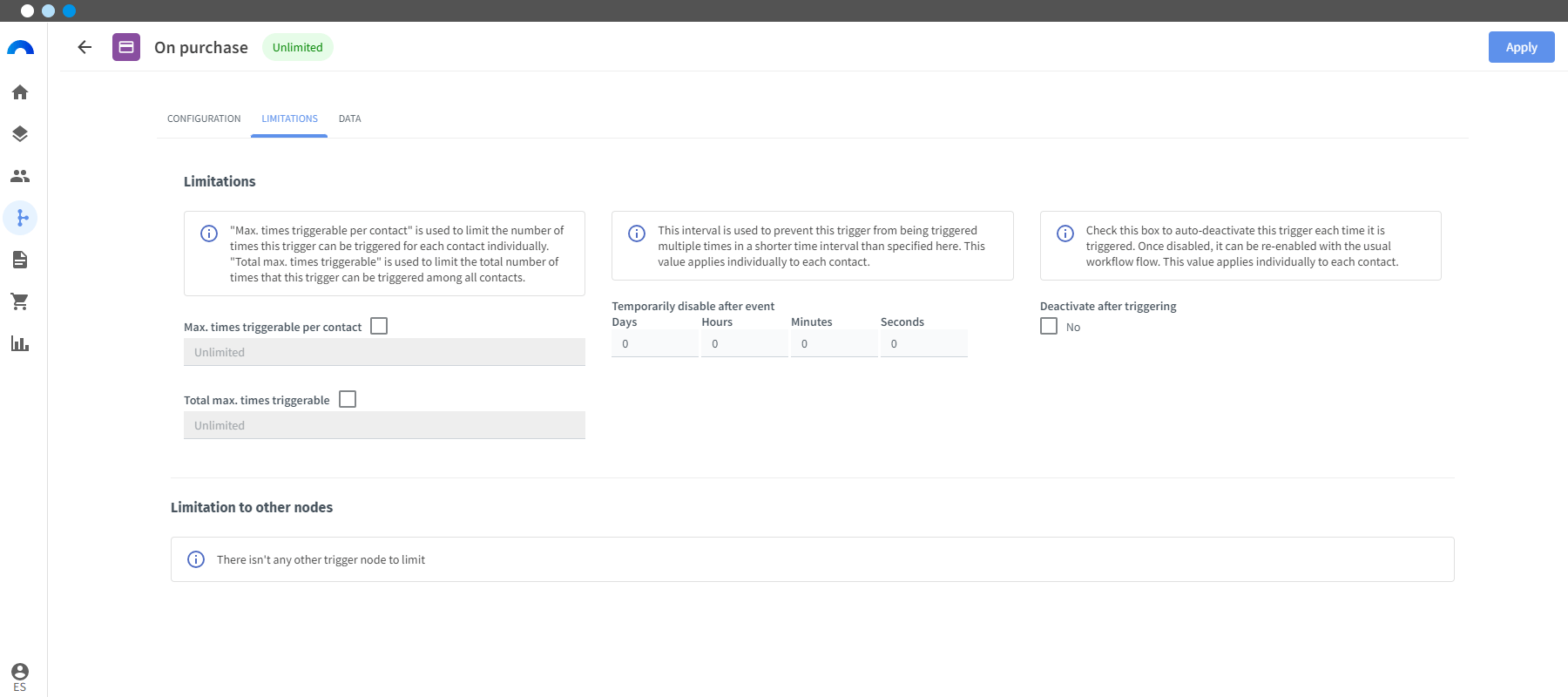Screen dimensions: 1568x697
Task: Click the Apply button
Action: click(x=1521, y=47)
